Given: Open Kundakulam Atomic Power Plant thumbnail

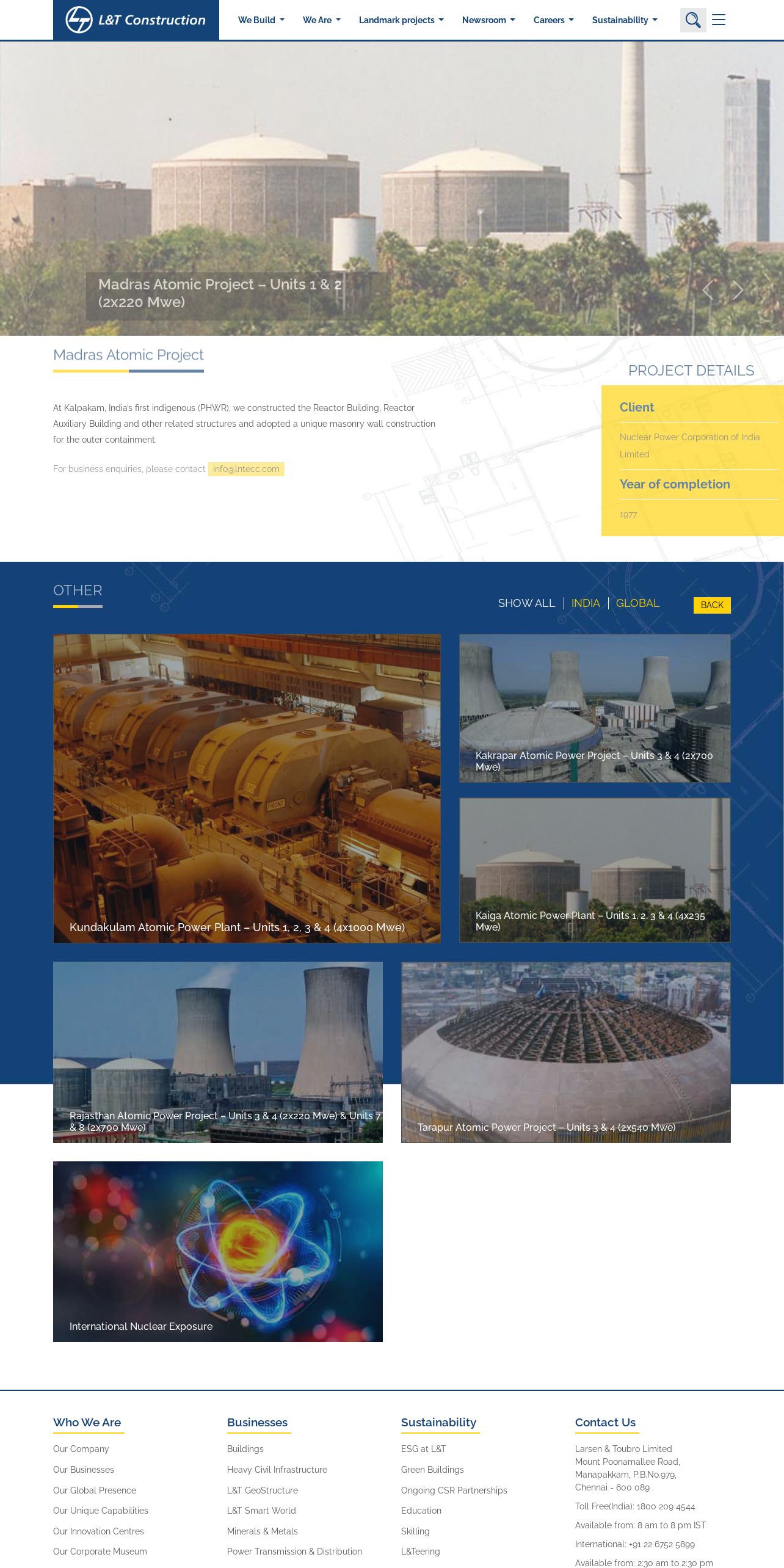Looking at the screenshot, I should [x=247, y=788].
